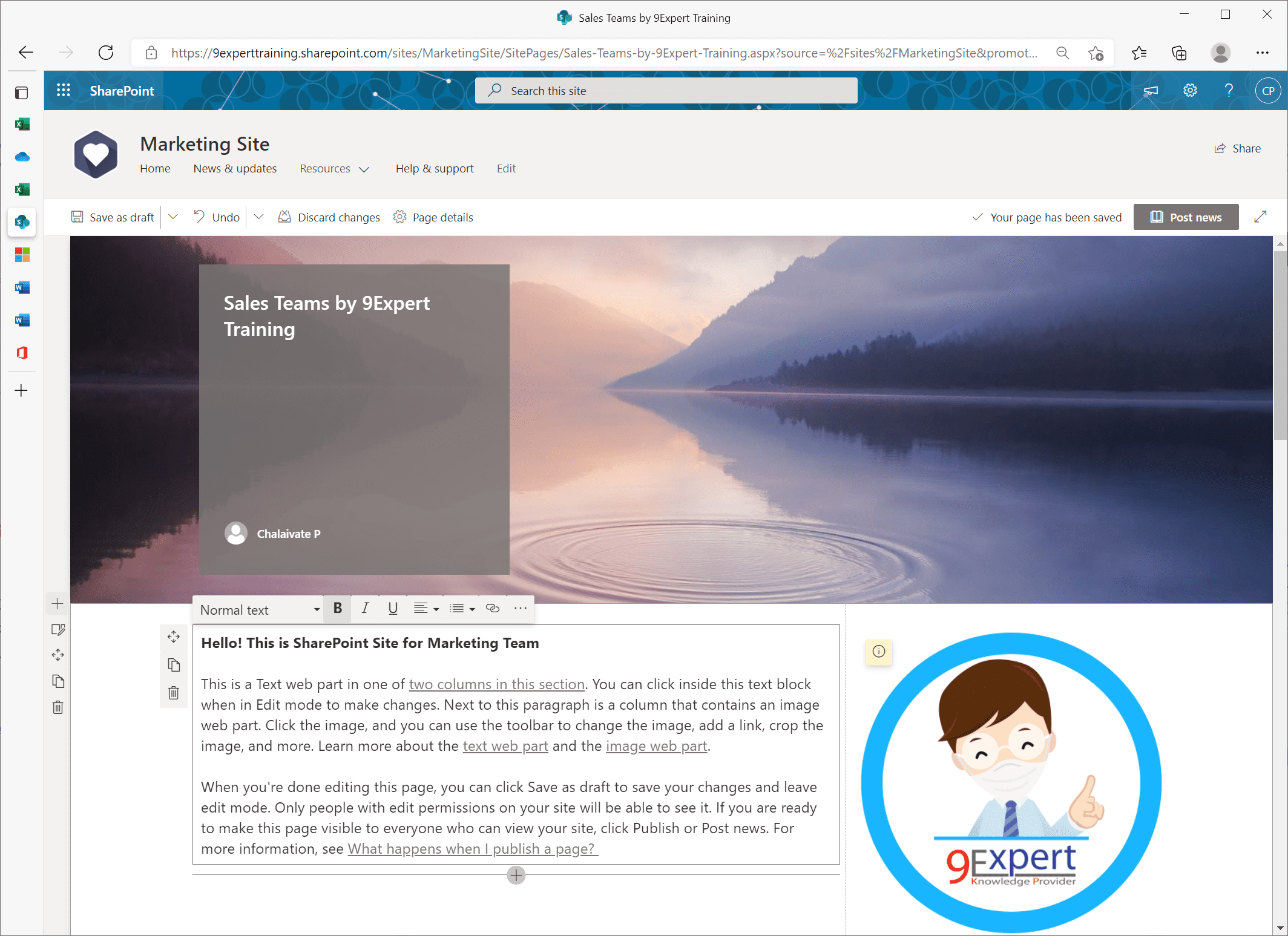
Task: Insert a hyperlink from the text toolbar
Action: [x=491, y=609]
